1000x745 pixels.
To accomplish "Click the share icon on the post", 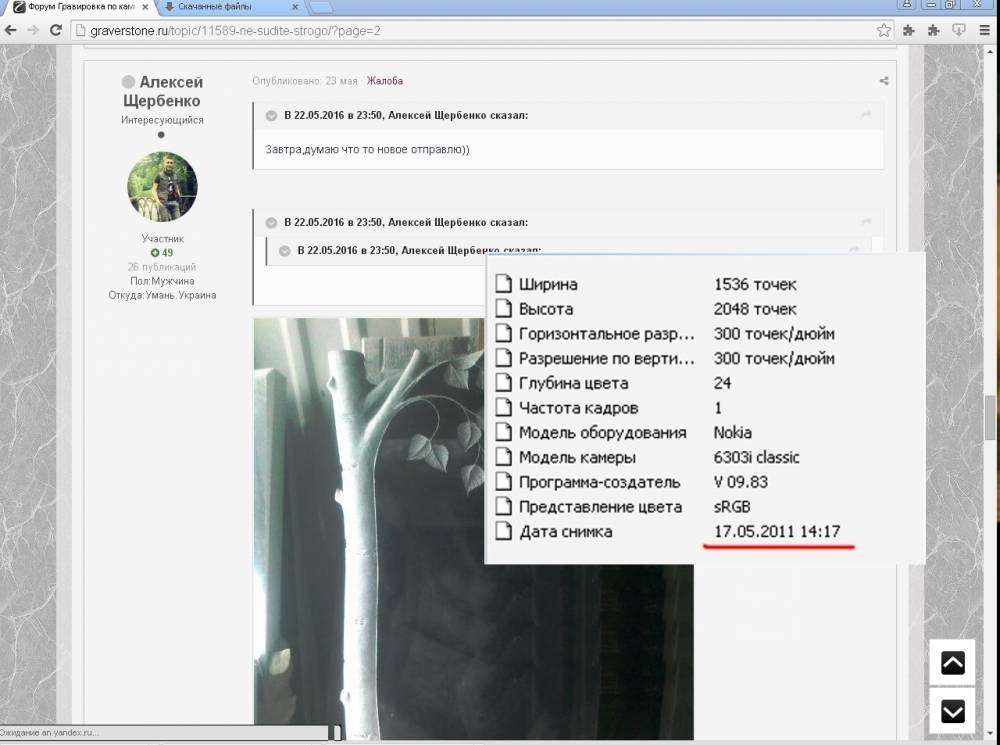I will (884, 81).
